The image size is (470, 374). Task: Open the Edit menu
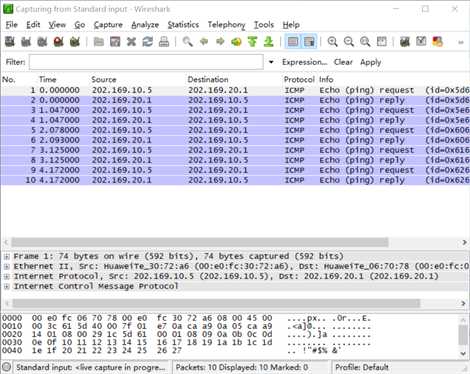point(33,25)
